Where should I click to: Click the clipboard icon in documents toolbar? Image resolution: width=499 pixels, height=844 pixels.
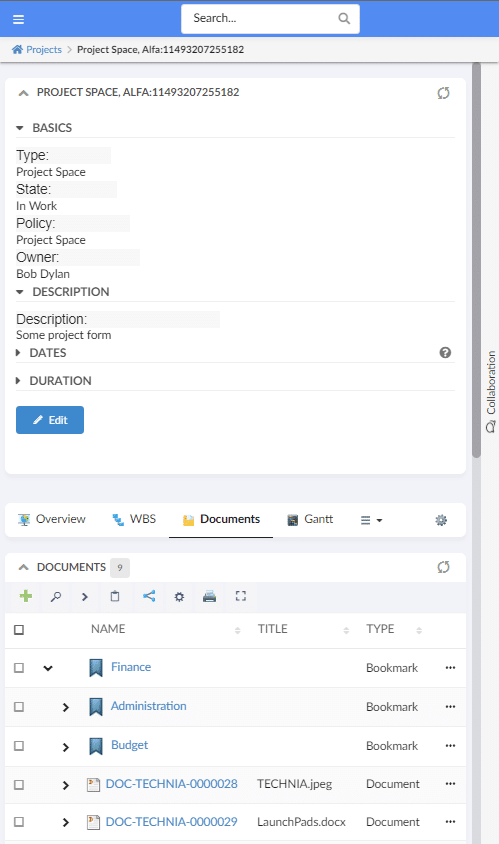click(x=115, y=596)
